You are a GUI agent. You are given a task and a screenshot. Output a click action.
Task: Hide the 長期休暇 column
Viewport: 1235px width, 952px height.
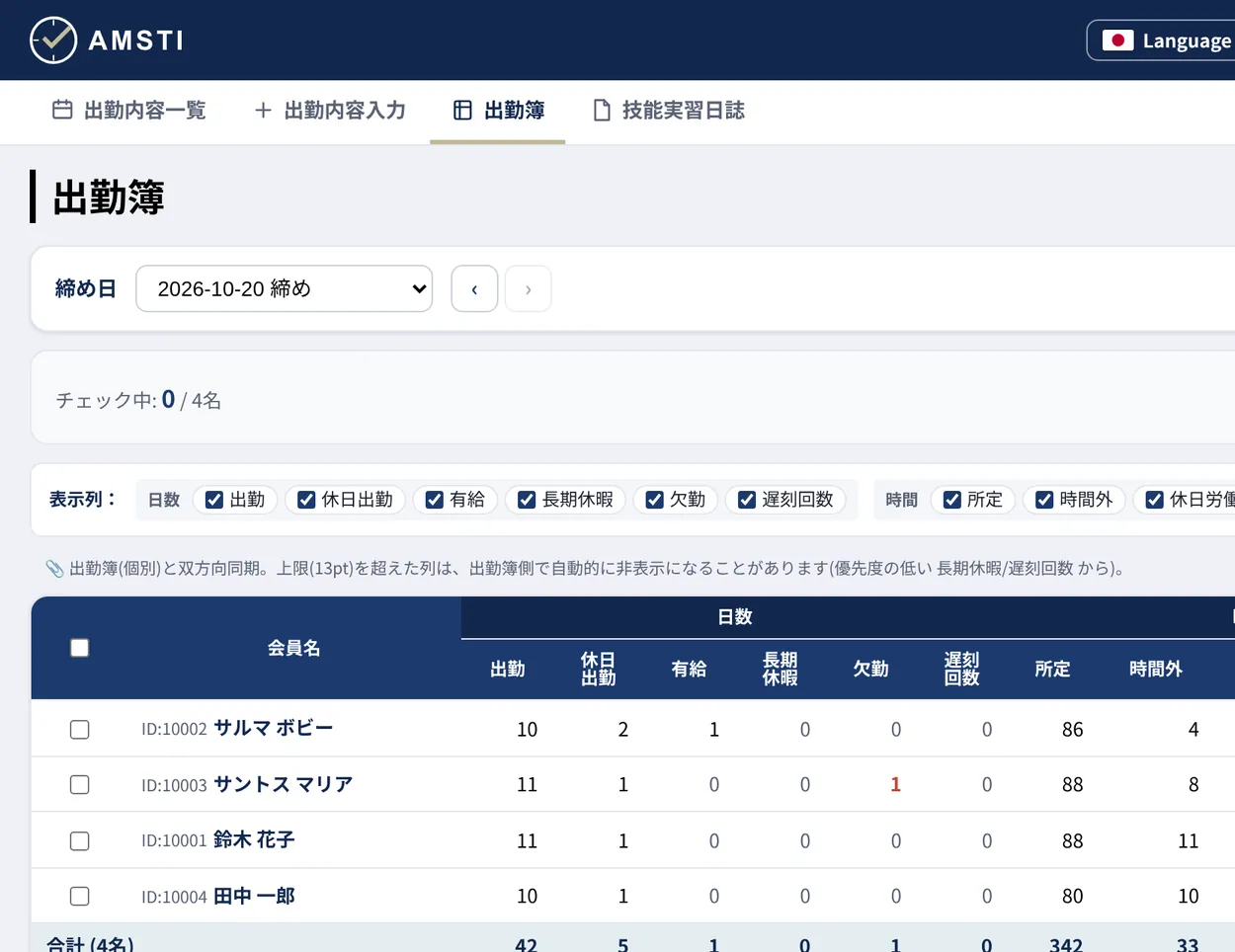pyautogui.click(x=527, y=500)
